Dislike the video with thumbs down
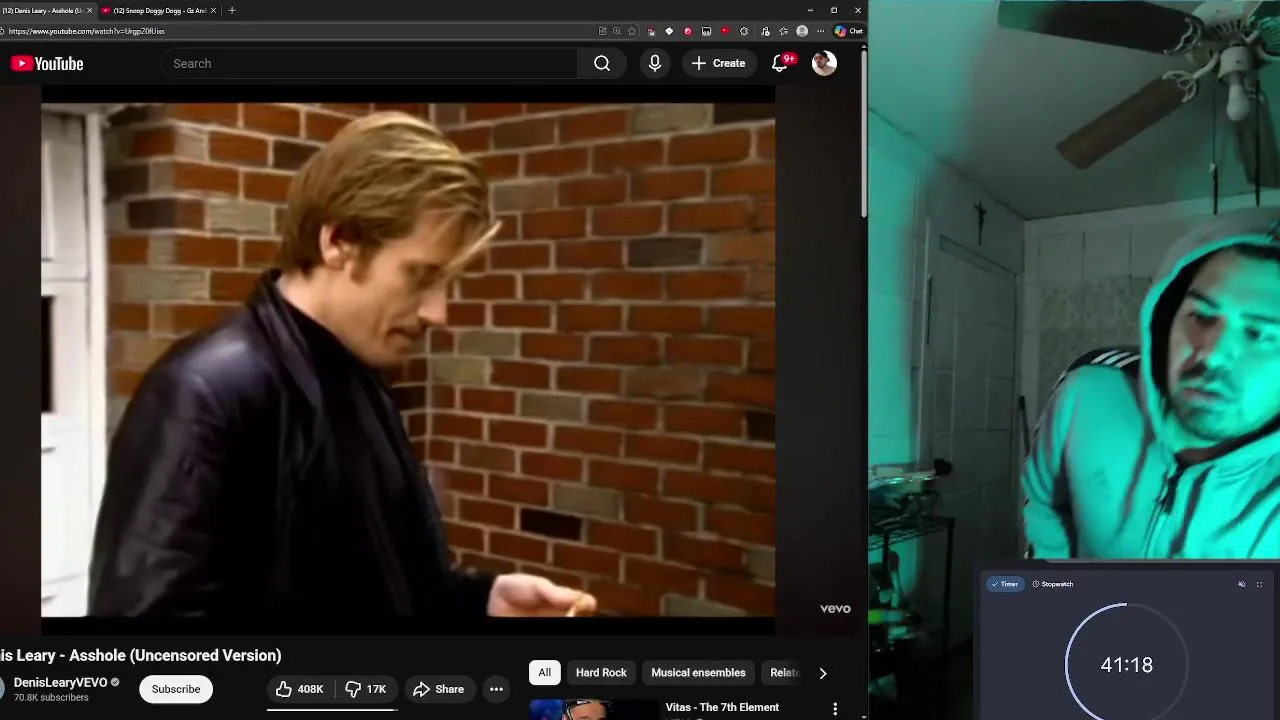This screenshot has width=1280, height=720. pyautogui.click(x=365, y=689)
